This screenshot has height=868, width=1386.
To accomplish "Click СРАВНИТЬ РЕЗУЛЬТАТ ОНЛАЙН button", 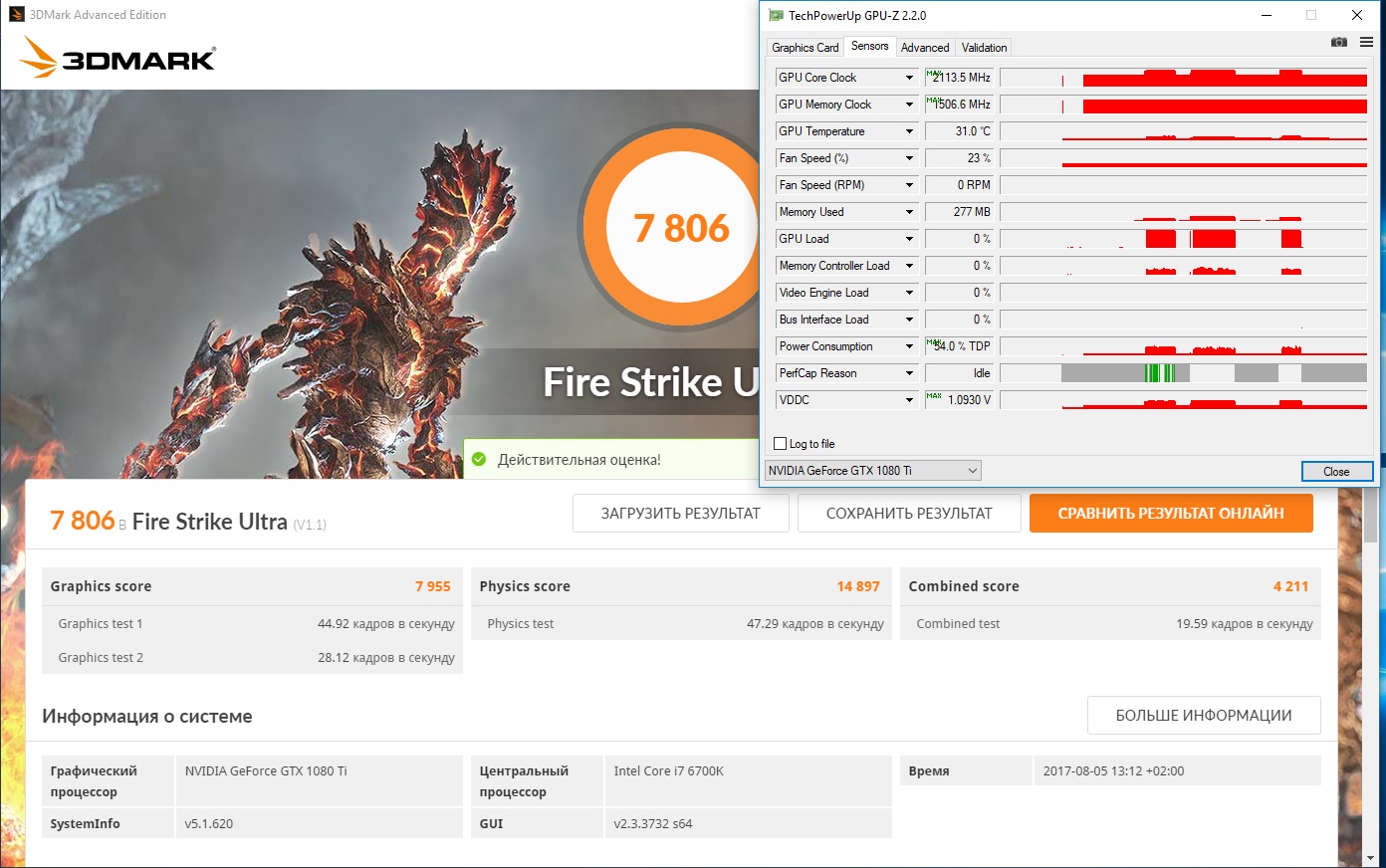I will point(1171,514).
